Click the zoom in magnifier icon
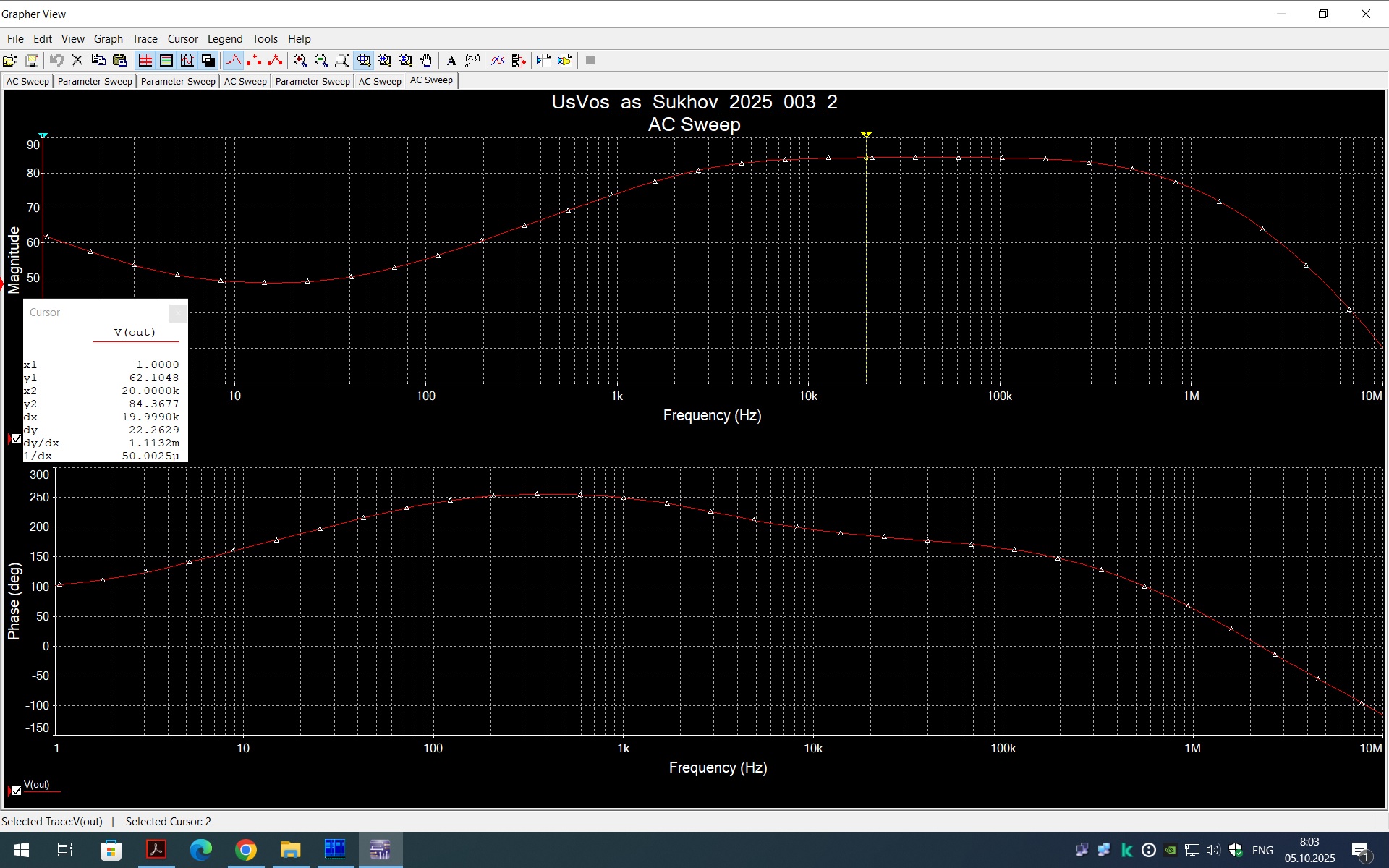The image size is (1389, 868). pos(300,61)
